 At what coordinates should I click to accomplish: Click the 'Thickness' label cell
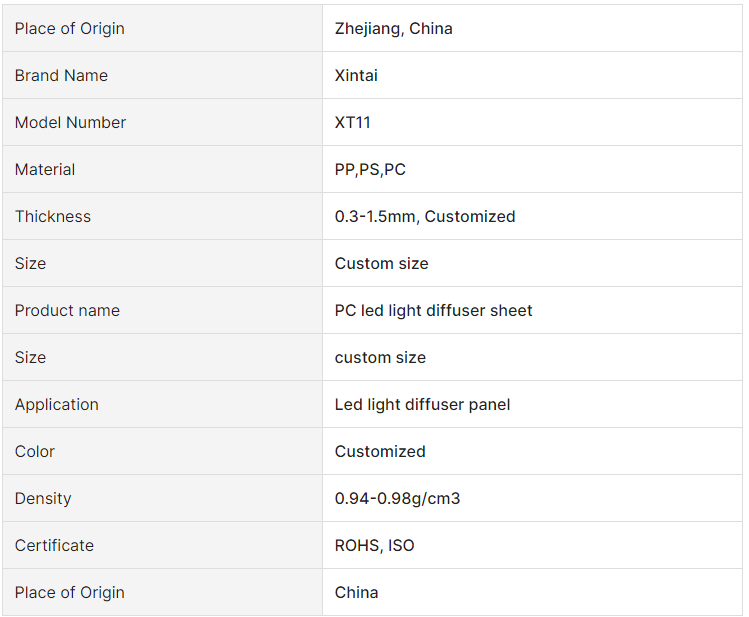point(53,217)
